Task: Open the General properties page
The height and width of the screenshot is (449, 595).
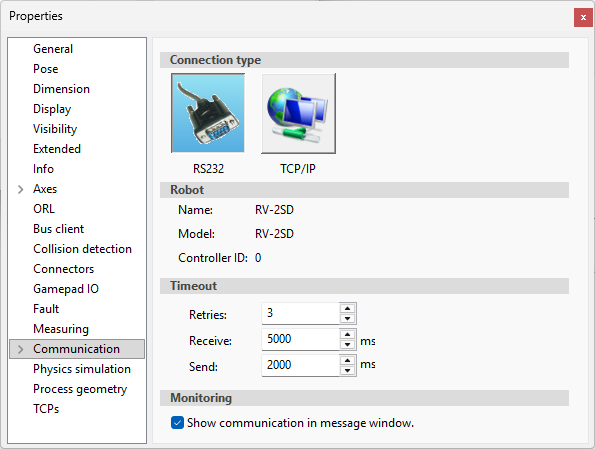Action: (53, 49)
